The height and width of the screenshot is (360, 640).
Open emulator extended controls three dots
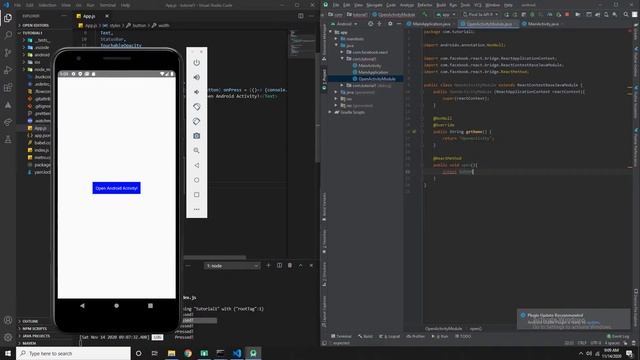197,209
